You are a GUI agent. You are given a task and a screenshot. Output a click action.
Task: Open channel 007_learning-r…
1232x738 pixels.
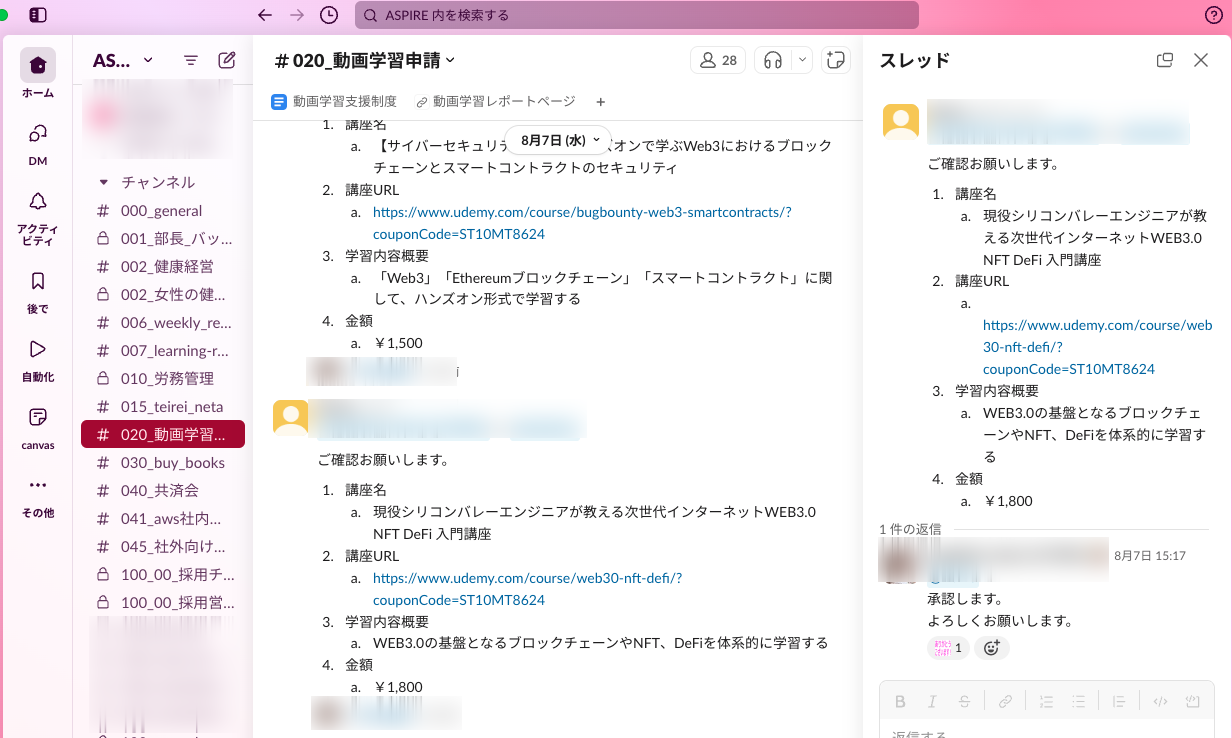tap(163, 351)
